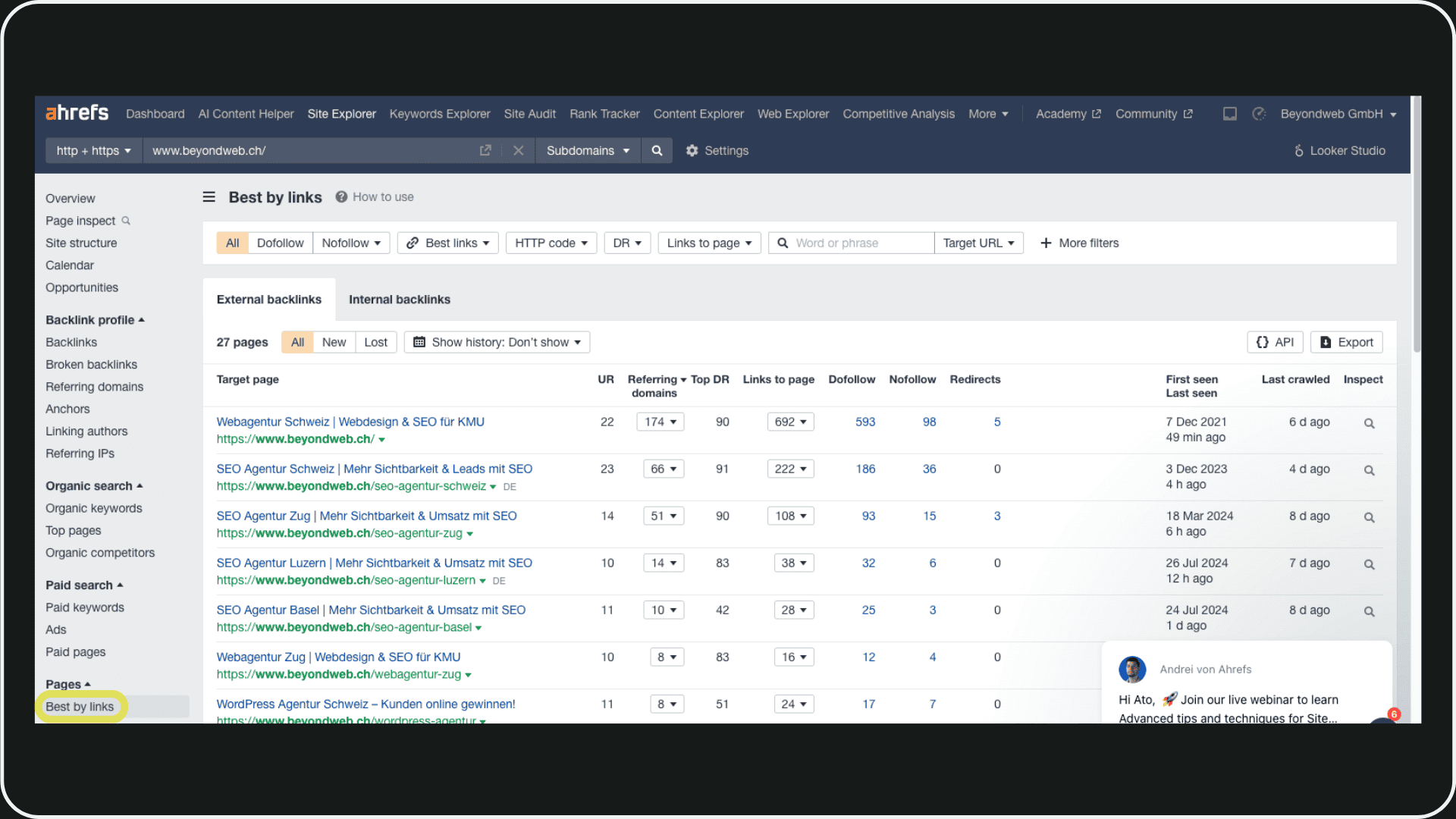This screenshot has width=1456, height=819.
Task: Select the Dofollow filter
Action: point(280,243)
